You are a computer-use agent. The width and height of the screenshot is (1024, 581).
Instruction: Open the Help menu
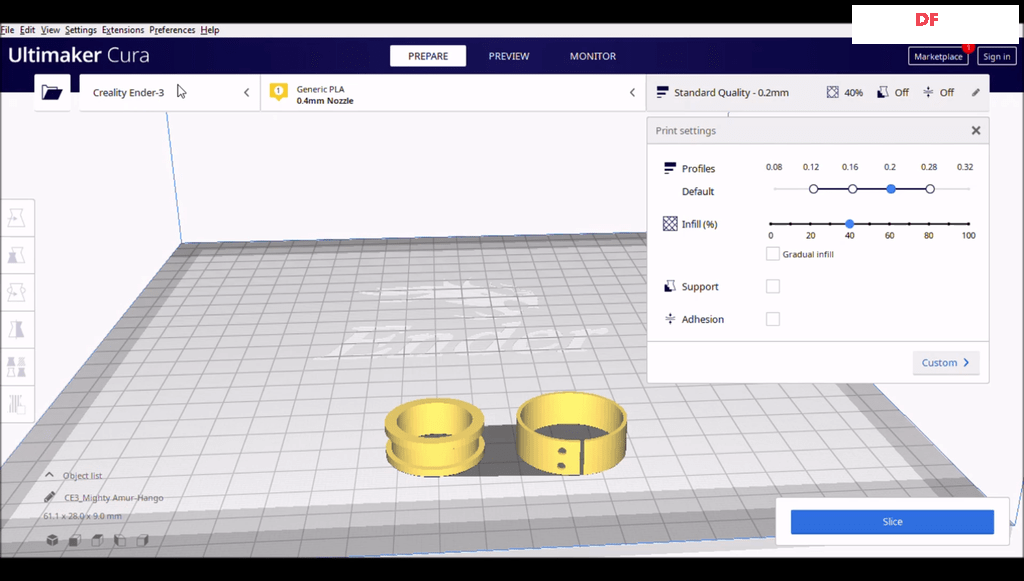(210, 30)
